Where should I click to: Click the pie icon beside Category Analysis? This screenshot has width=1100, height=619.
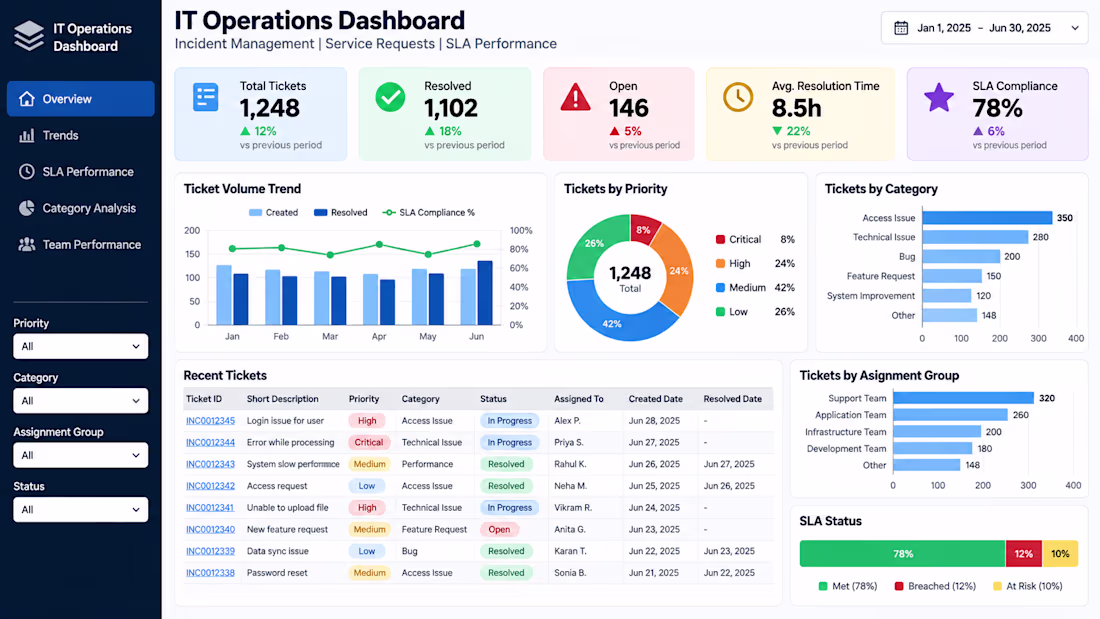[27, 208]
